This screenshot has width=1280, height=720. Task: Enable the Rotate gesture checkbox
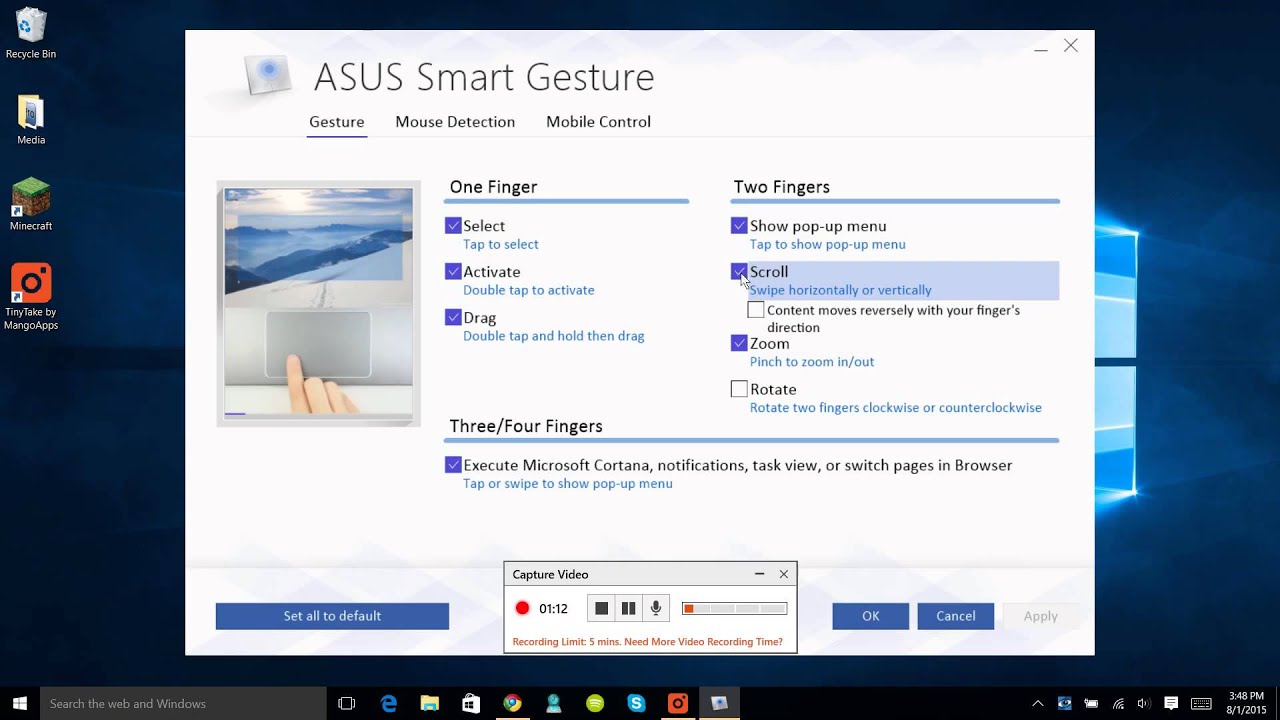pyautogui.click(x=739, y=389)
